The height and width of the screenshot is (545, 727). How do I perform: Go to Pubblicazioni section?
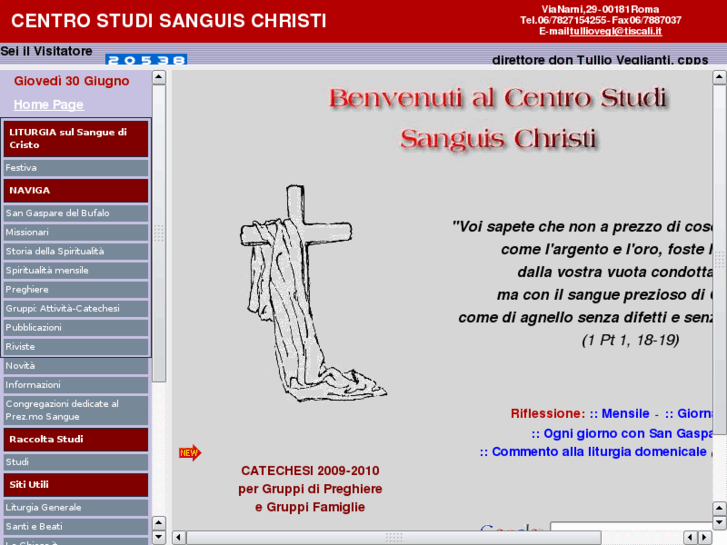(76, 327)
